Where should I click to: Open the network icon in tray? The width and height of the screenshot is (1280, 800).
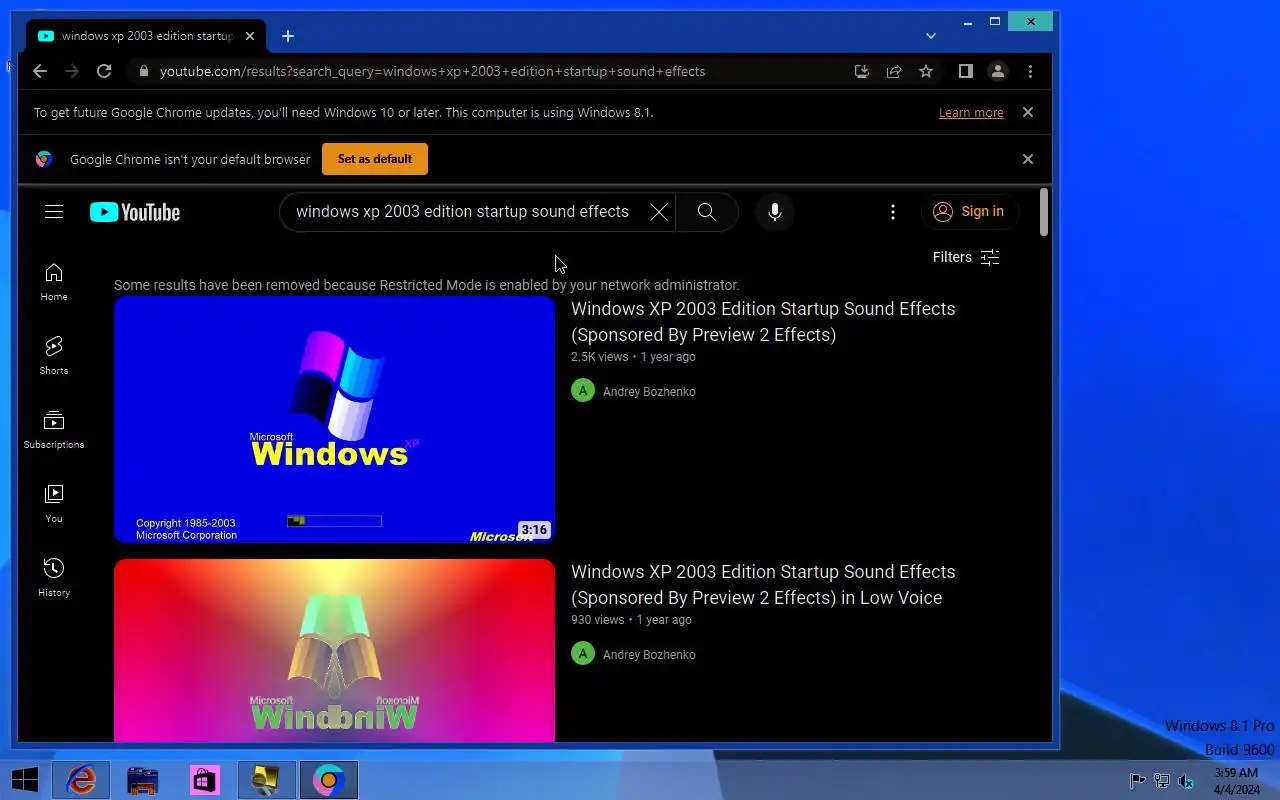(x=1162, y=781)
